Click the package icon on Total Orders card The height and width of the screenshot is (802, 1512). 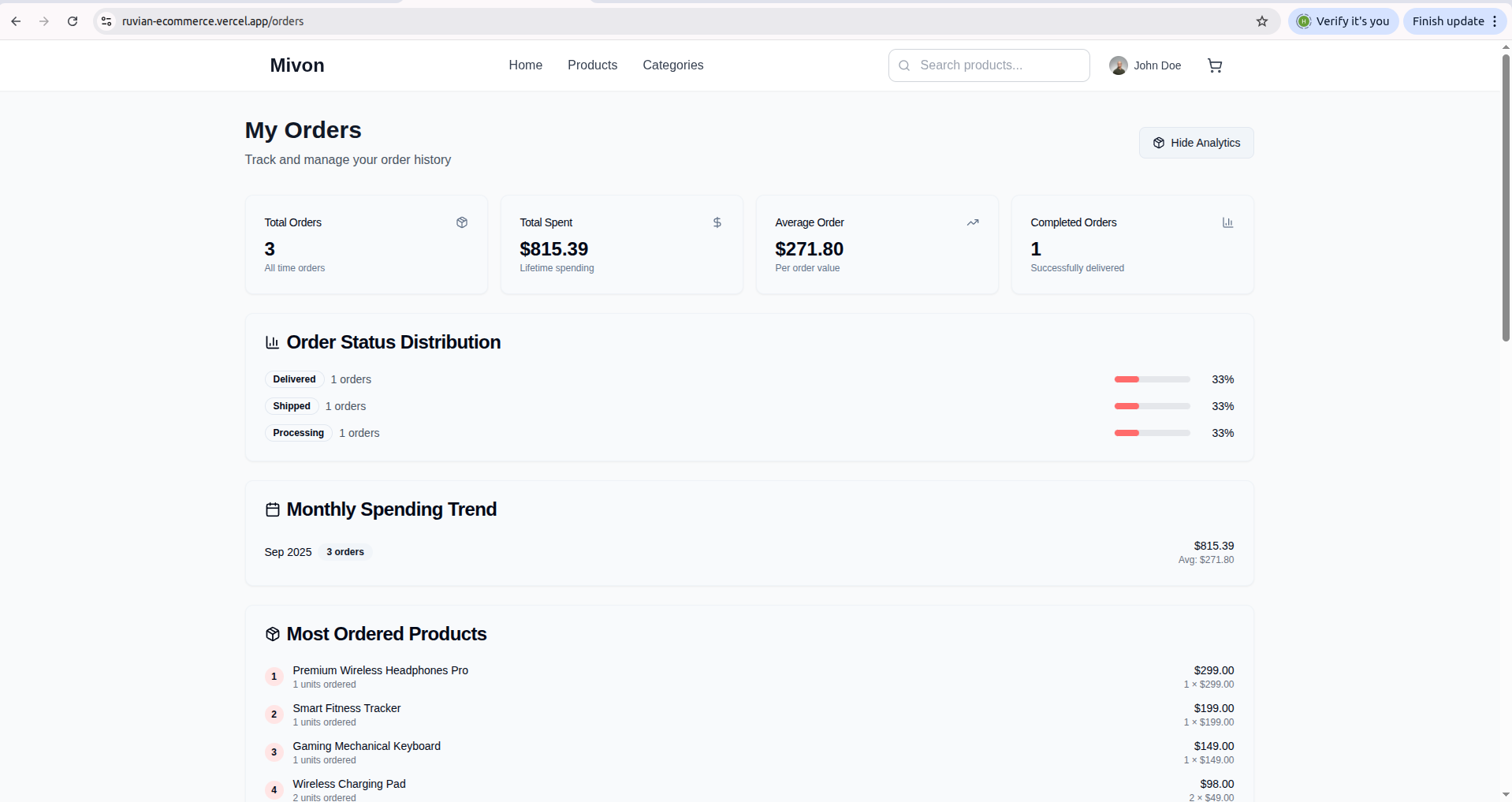coord(462,222)
